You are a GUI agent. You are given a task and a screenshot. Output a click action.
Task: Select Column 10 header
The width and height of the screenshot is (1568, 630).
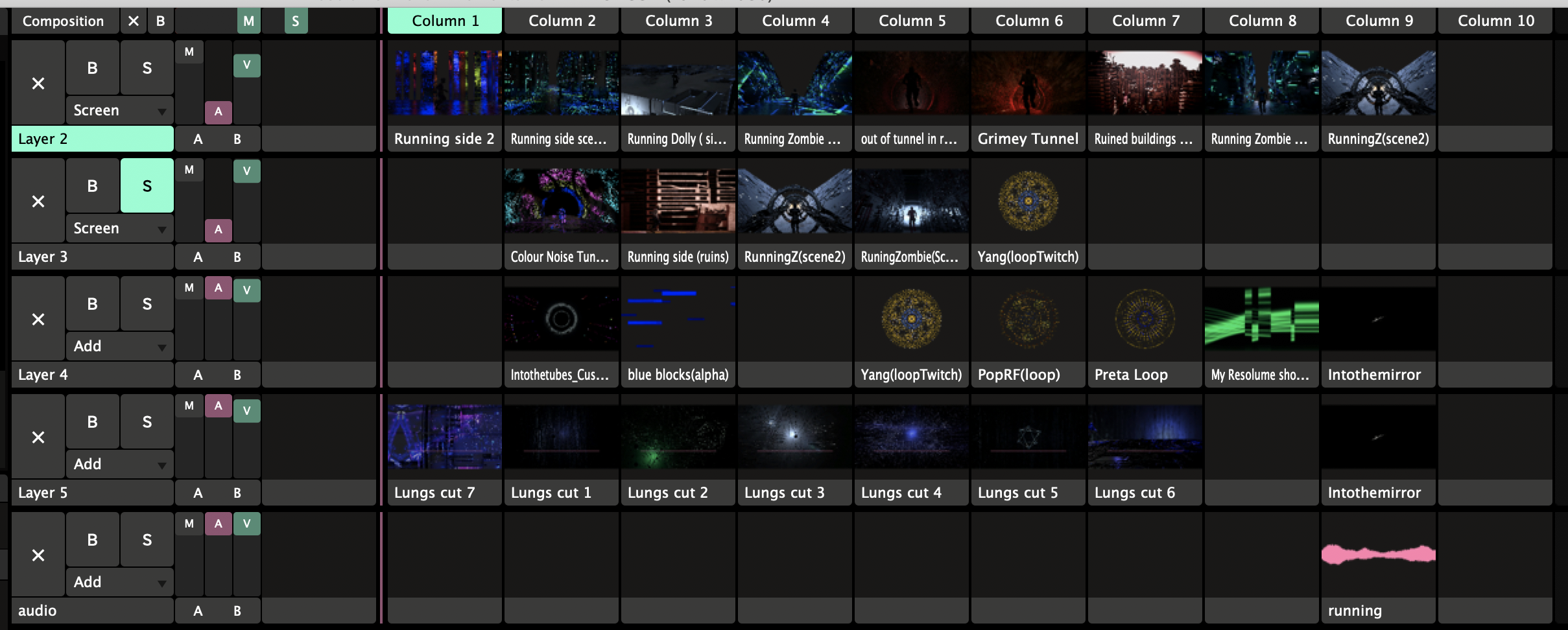[1495, 21]
